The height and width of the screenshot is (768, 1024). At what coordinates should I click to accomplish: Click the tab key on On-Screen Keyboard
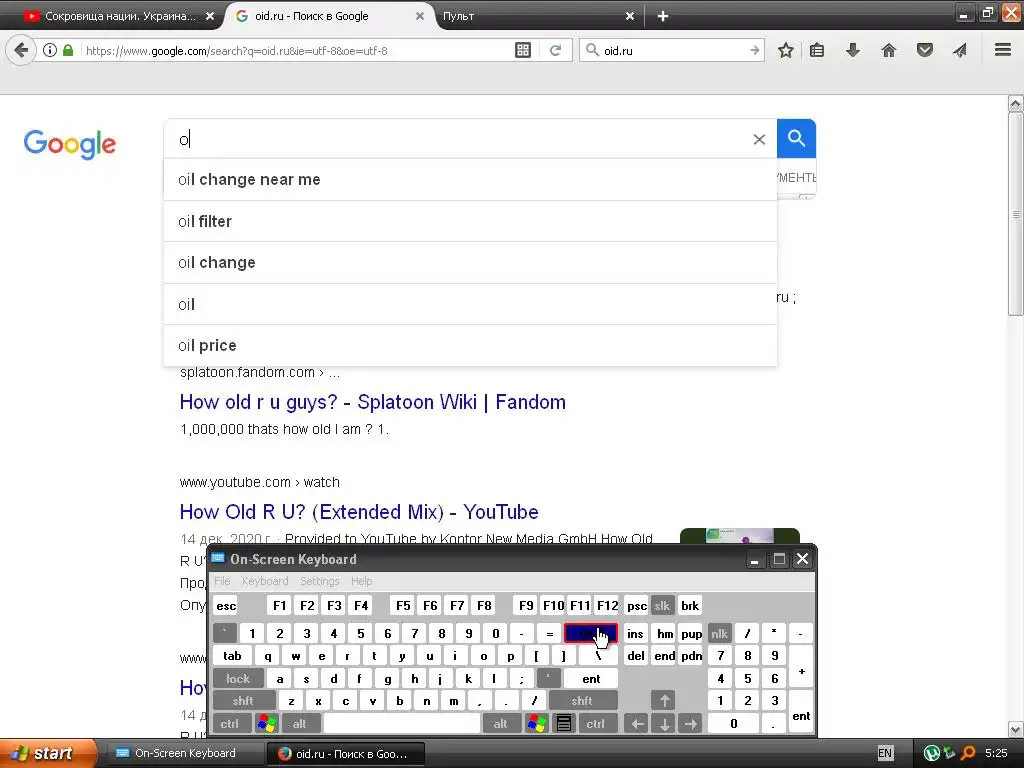pos(232,656)
